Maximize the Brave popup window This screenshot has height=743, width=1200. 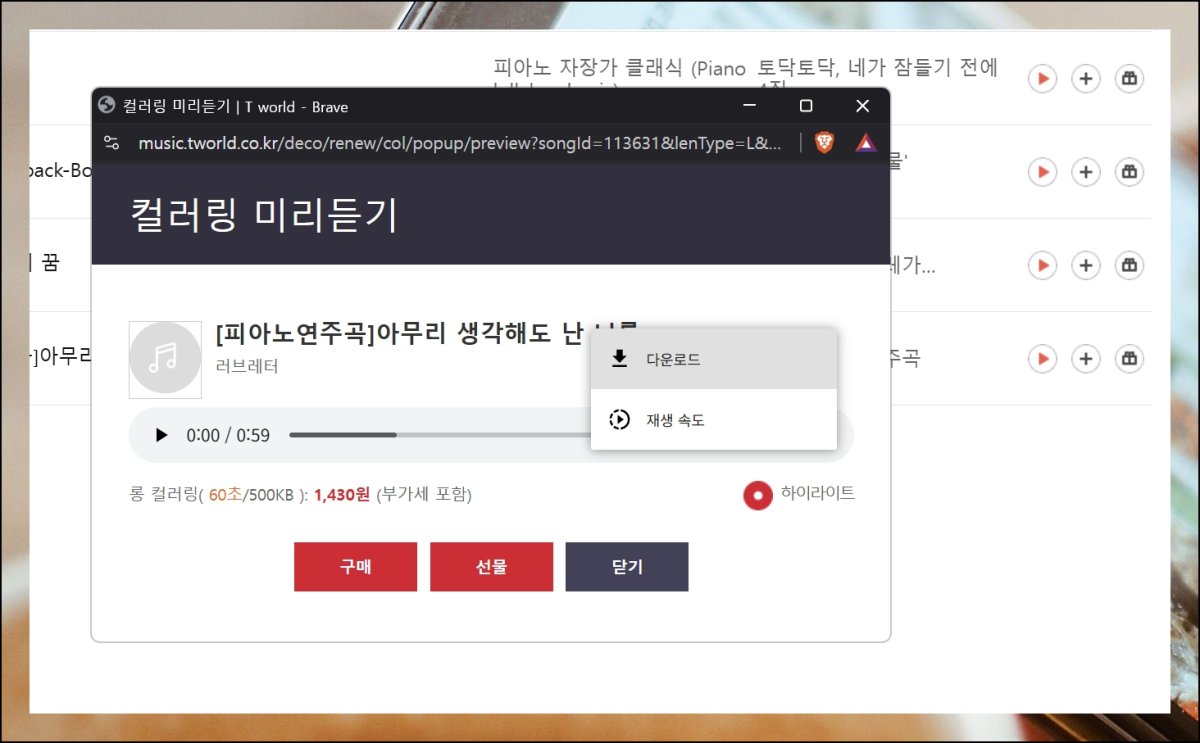(806, 106)
